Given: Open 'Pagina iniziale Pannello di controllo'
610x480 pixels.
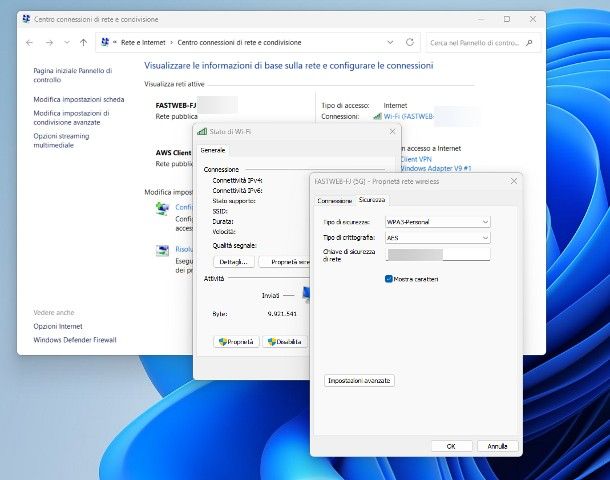Looking at the screenshot, I should 73,75.
